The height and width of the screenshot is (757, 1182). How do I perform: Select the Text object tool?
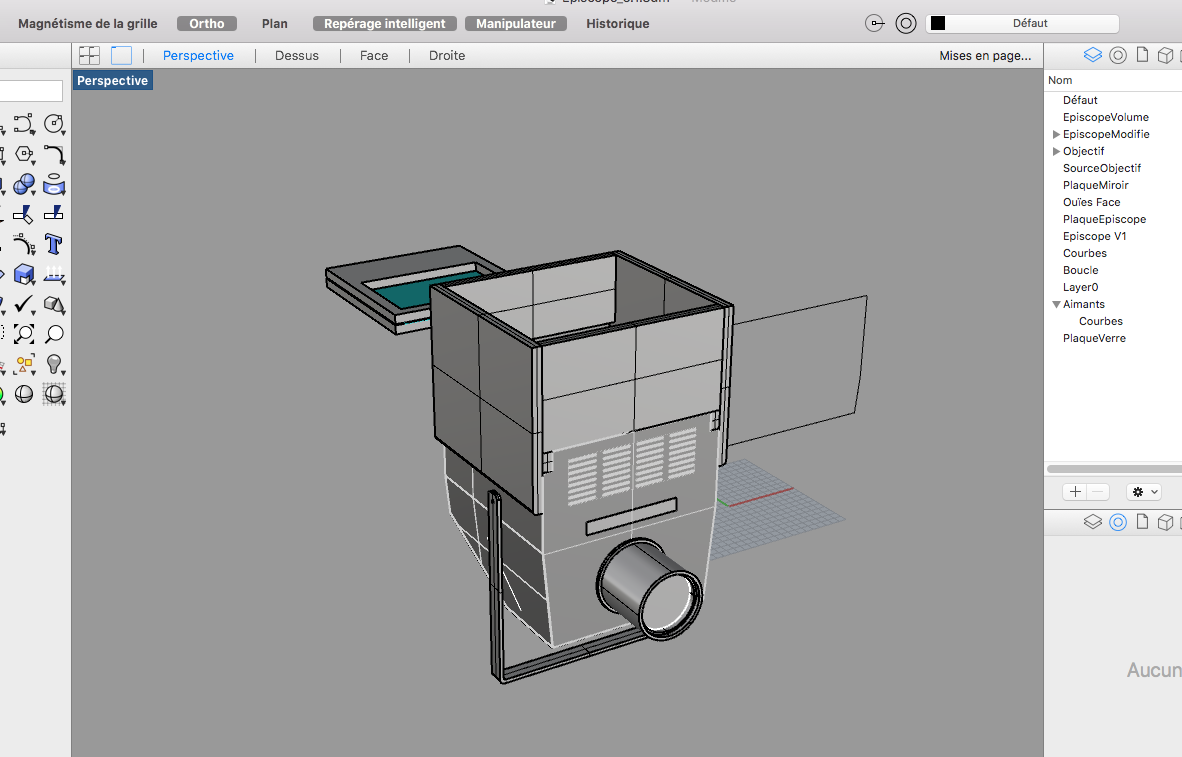(x=54, y=244)
